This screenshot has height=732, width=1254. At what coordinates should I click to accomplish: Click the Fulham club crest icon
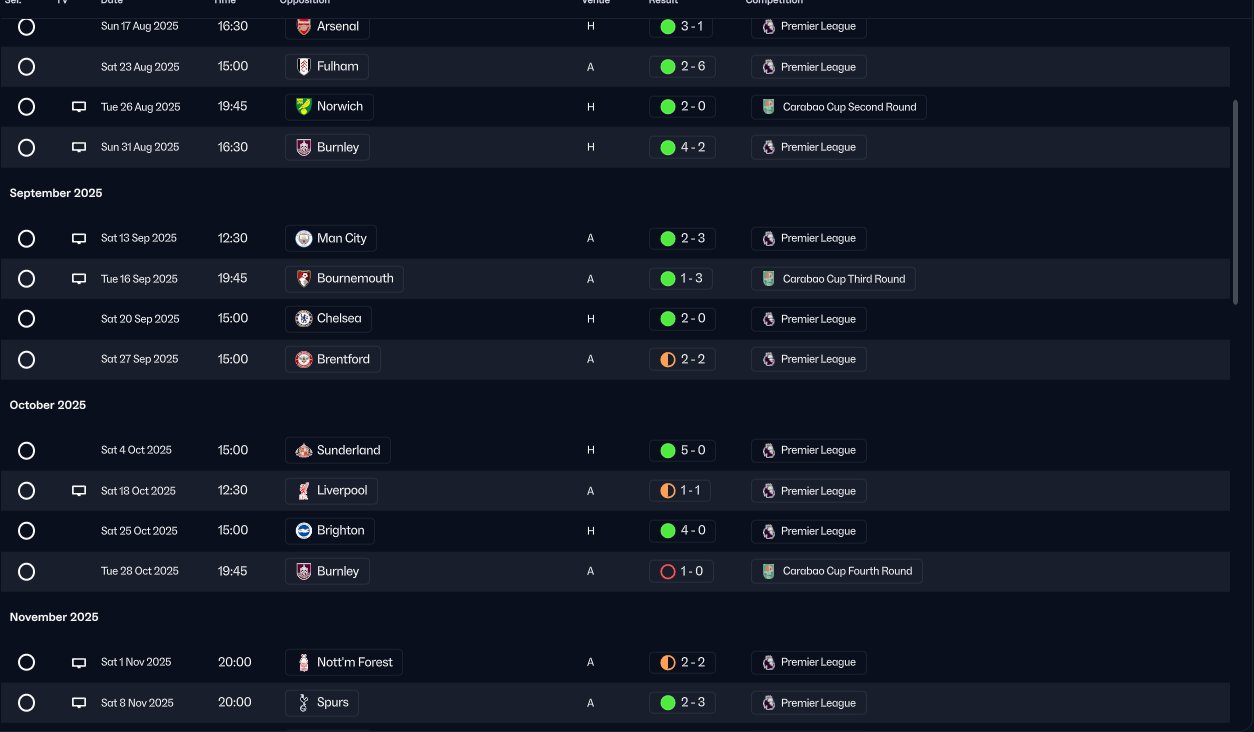click(x=304, y=67)
